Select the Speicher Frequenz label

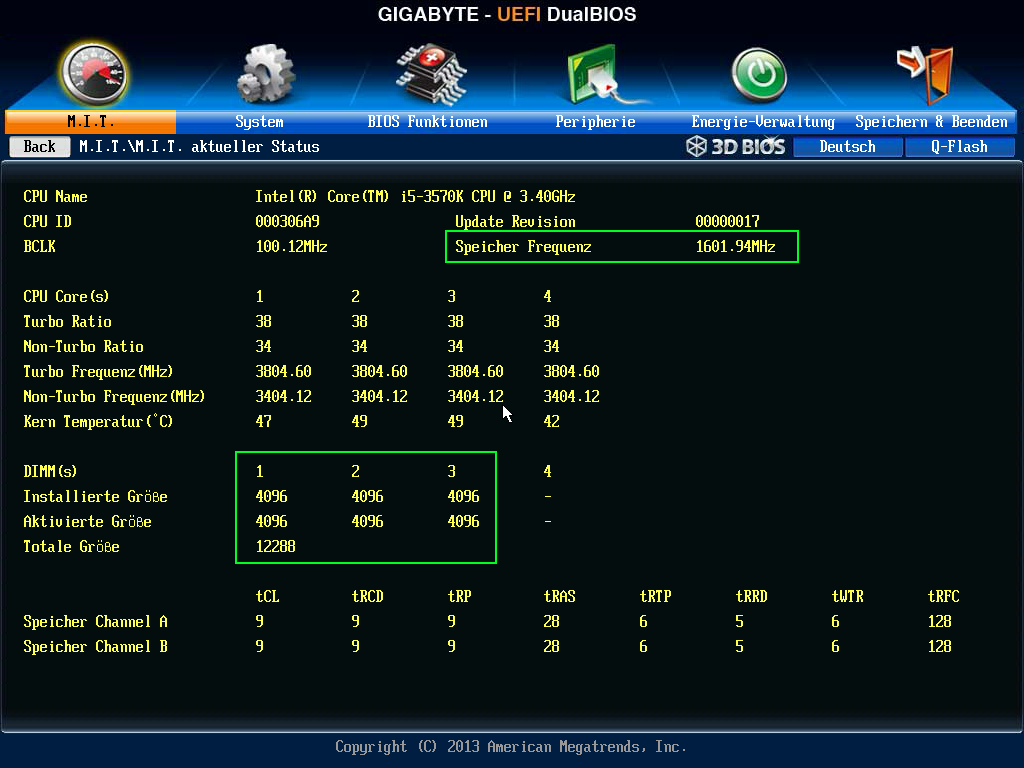tap(523, 246)
